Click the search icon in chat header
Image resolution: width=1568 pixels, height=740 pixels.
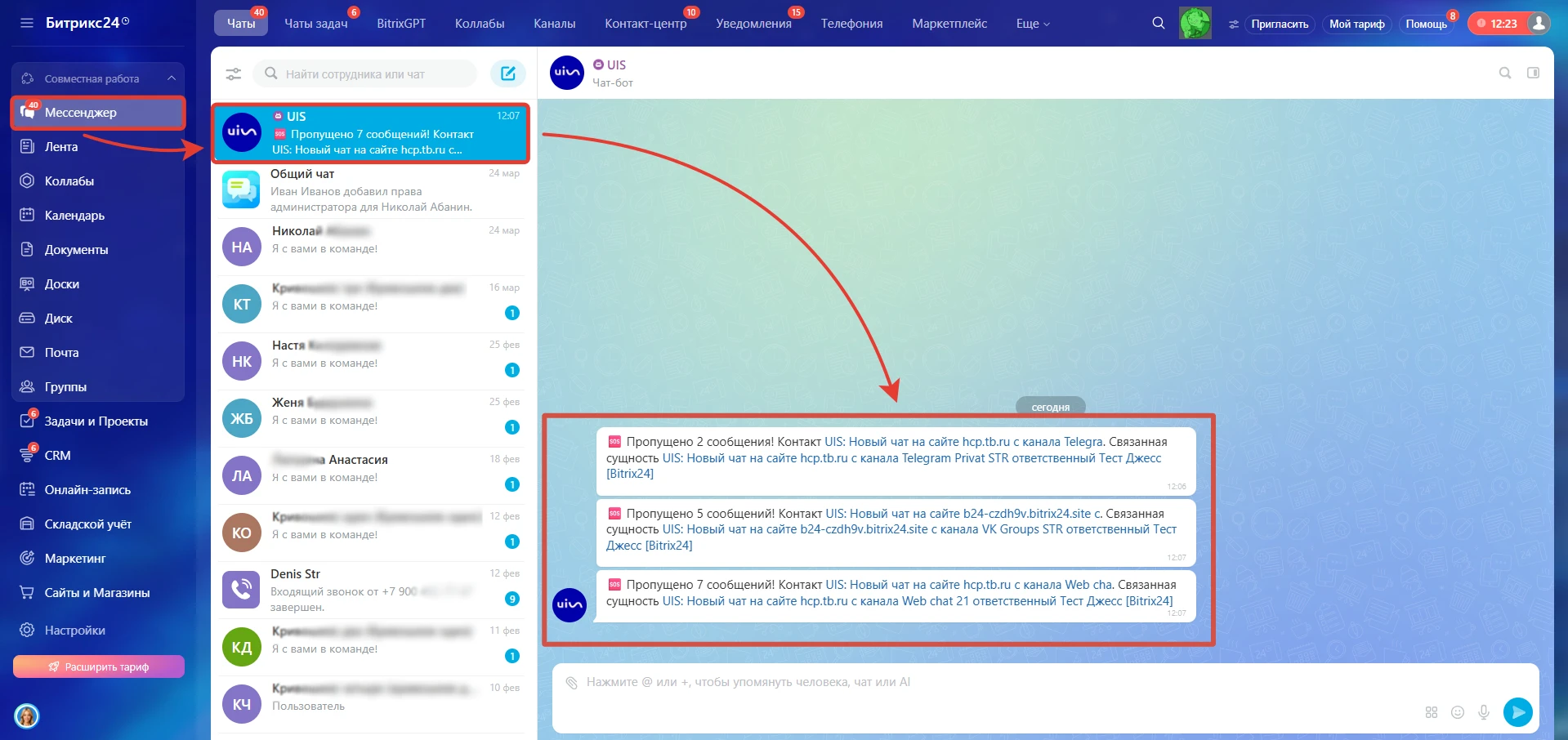pos(1504,73)
